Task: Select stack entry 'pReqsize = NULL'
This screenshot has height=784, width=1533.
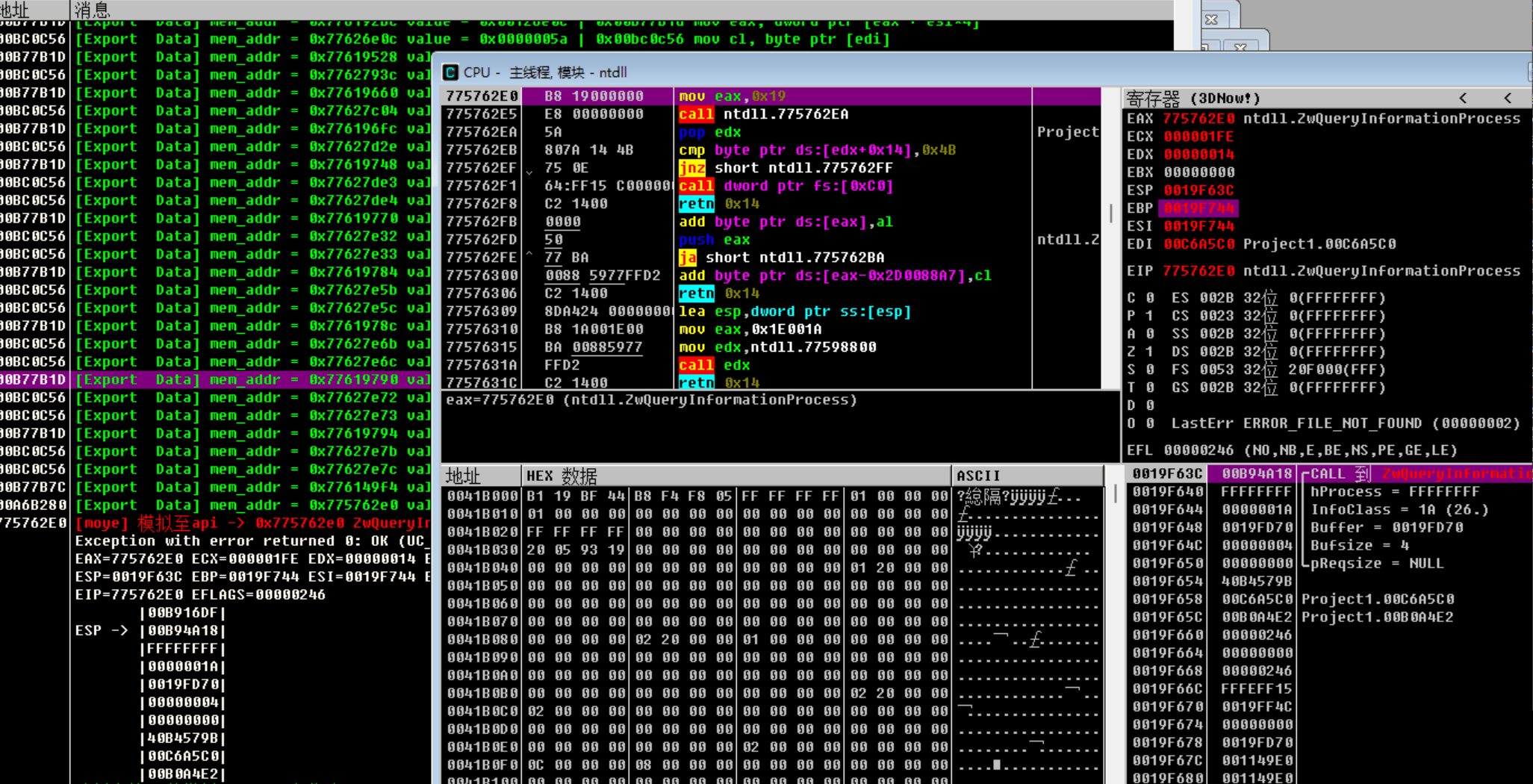Action: (1377, 563)
